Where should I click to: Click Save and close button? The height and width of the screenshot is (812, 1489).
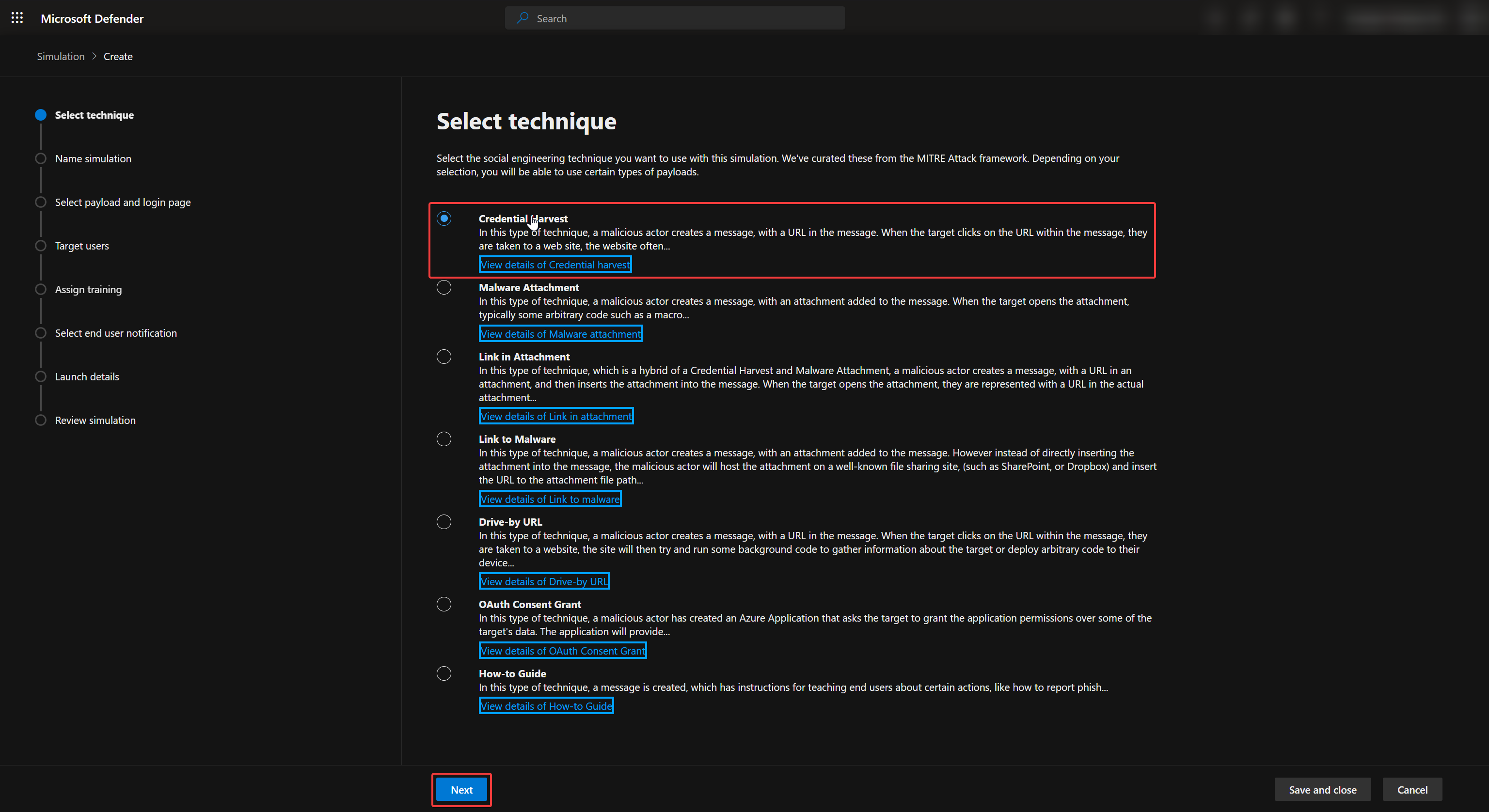click(1322, 789)
